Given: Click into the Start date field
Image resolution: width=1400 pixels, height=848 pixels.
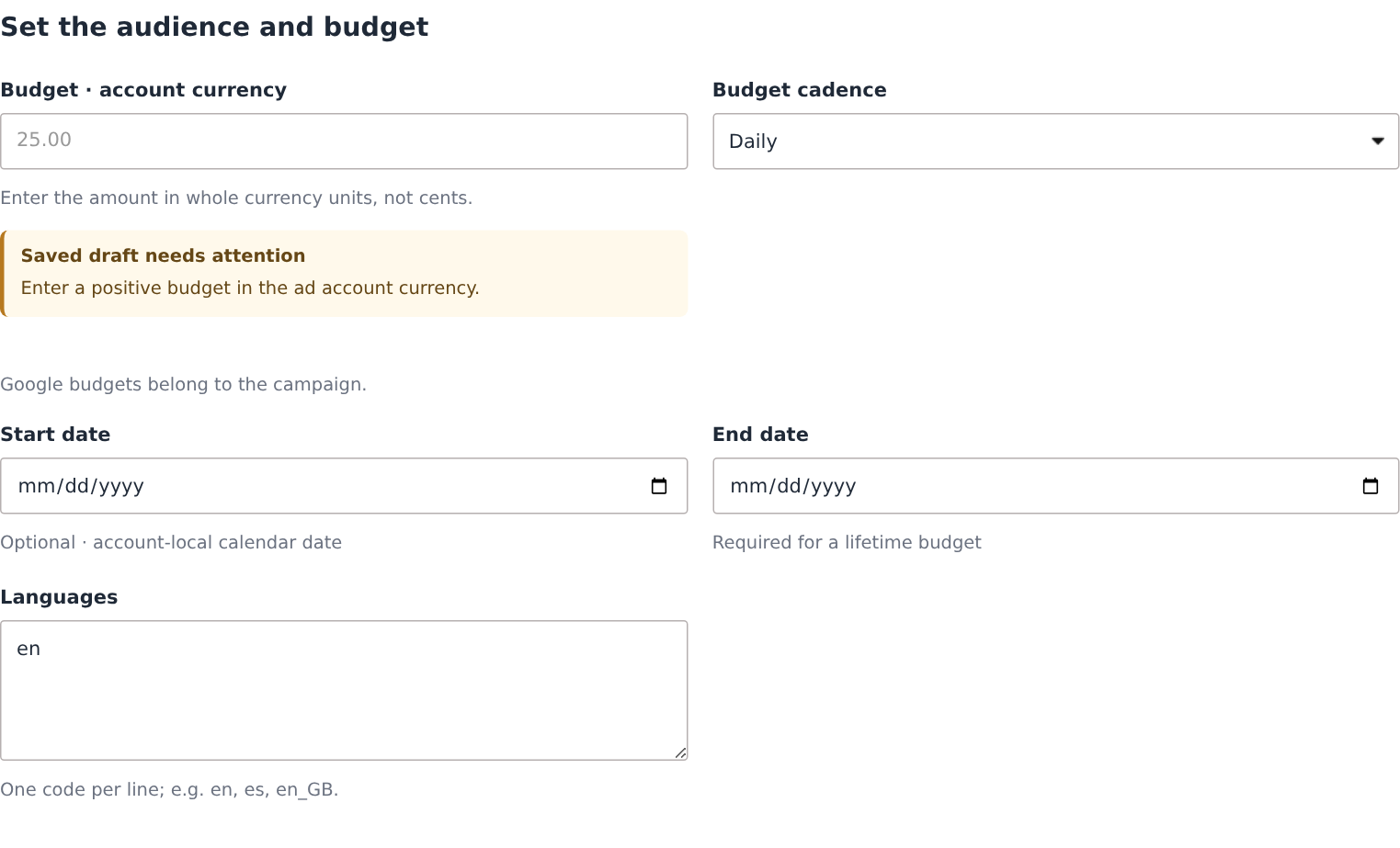Looking at the screenshot, I should 344,486.
